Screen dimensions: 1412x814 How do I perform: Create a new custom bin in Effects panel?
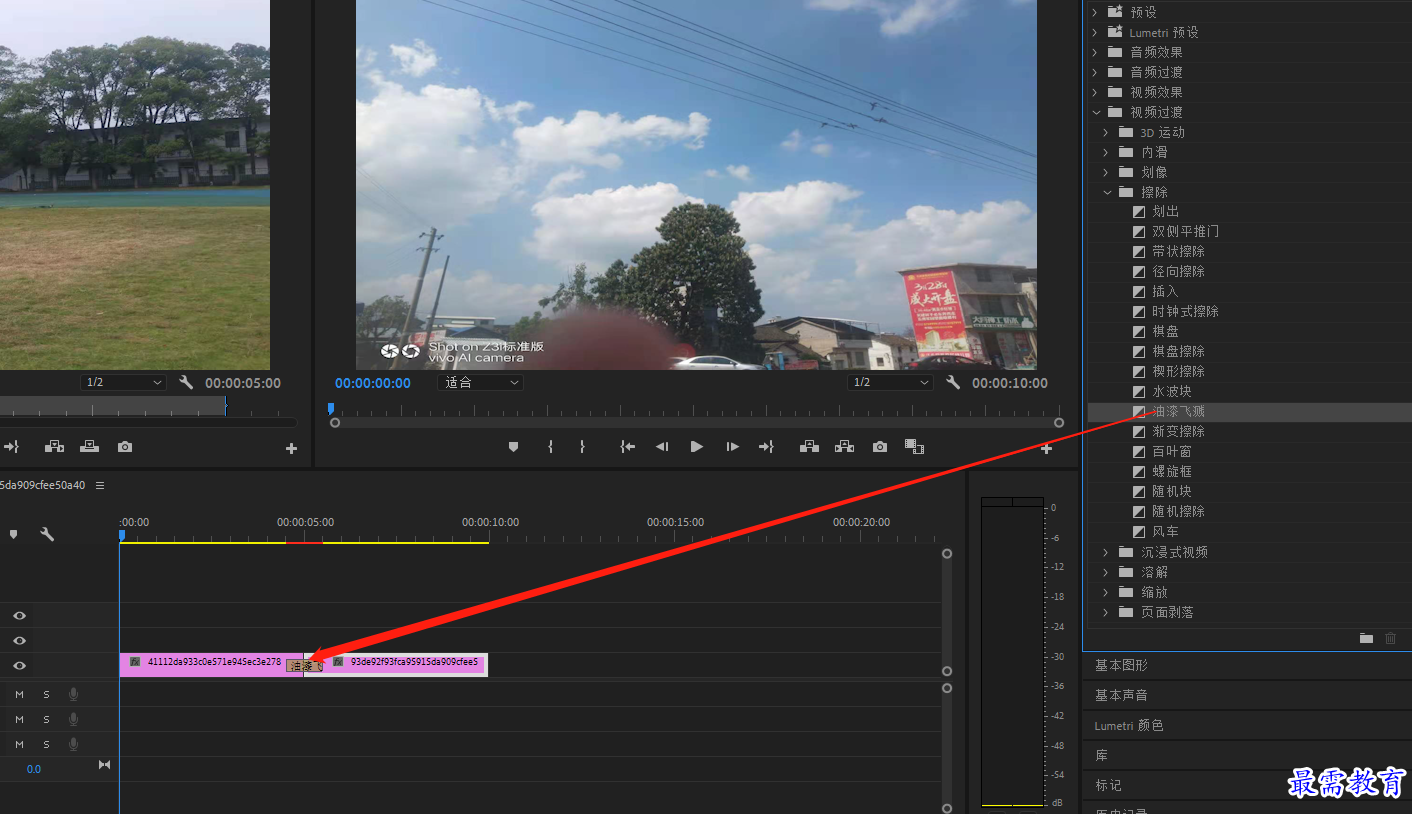click(x=1366, y=638)
